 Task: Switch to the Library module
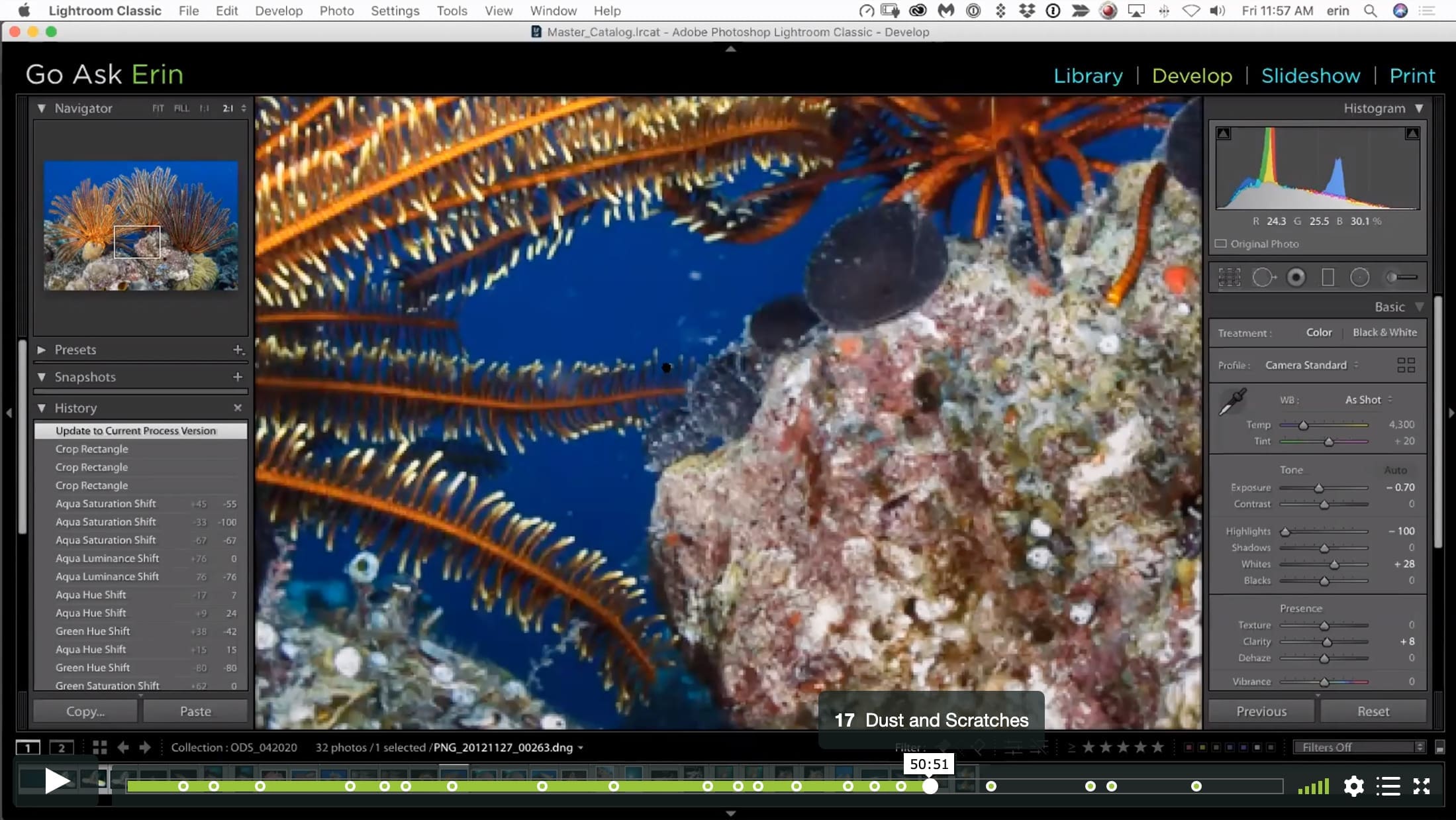point(1088,76)
